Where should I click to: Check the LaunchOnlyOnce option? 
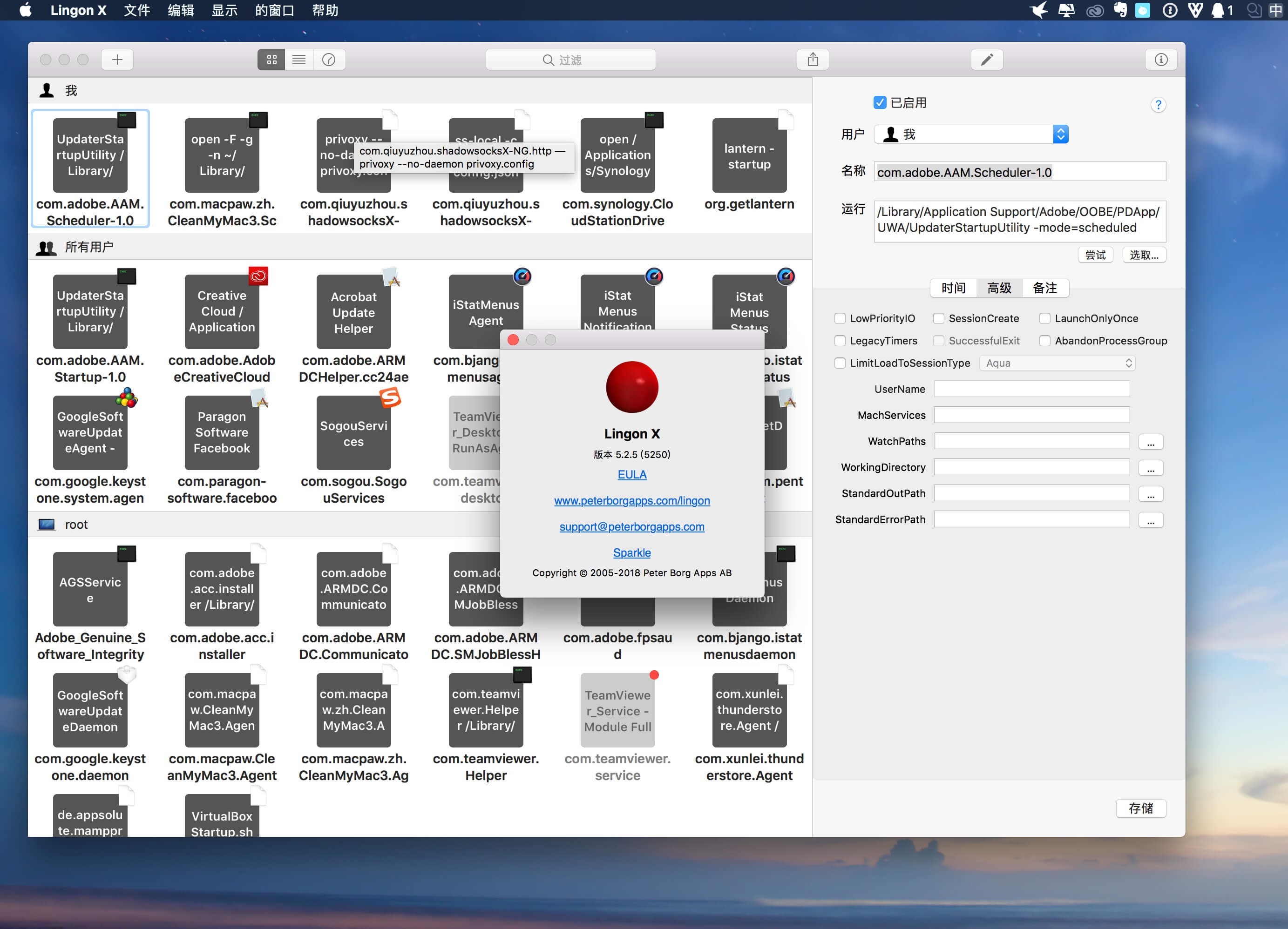[1044, 318]
